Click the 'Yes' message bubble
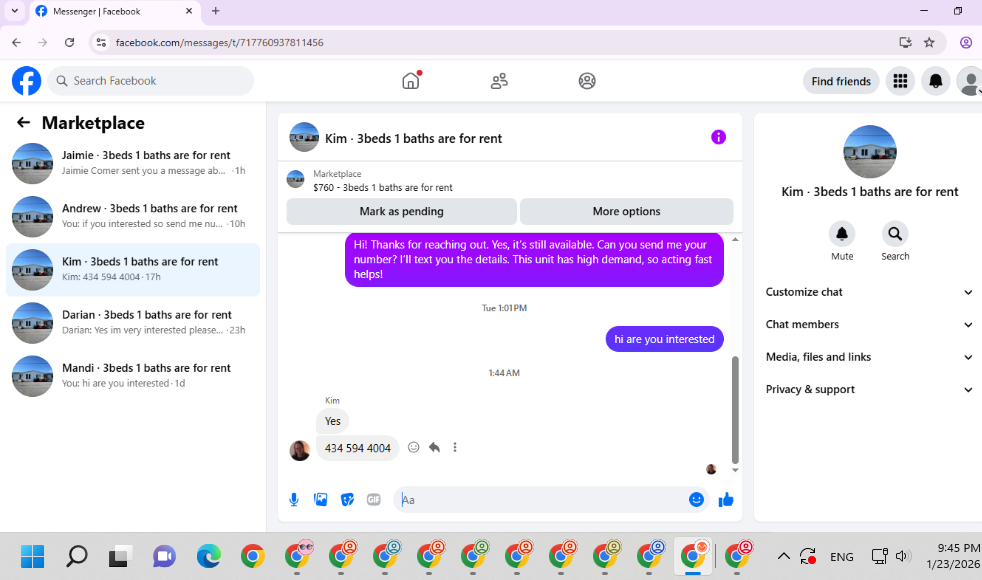The image size is (982, 580). coord(333,421)
